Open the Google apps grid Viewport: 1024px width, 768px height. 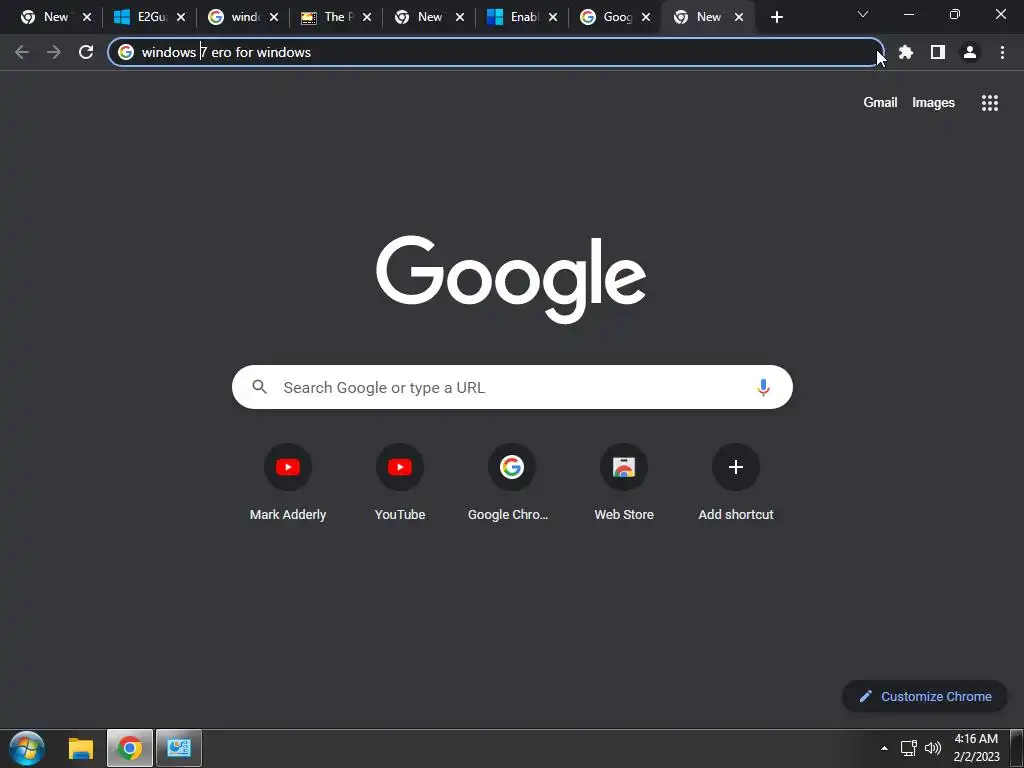tap(990, 103)
